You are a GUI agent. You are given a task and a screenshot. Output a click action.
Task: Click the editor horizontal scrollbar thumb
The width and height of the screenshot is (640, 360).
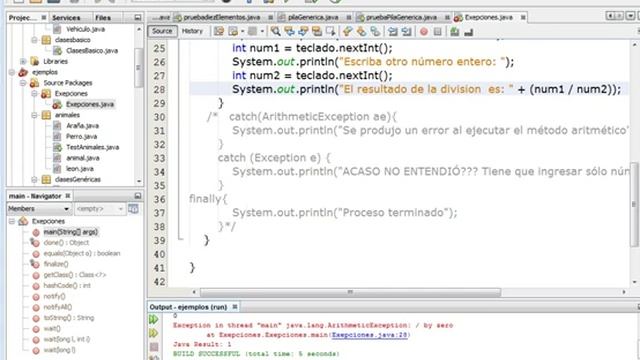350,292
